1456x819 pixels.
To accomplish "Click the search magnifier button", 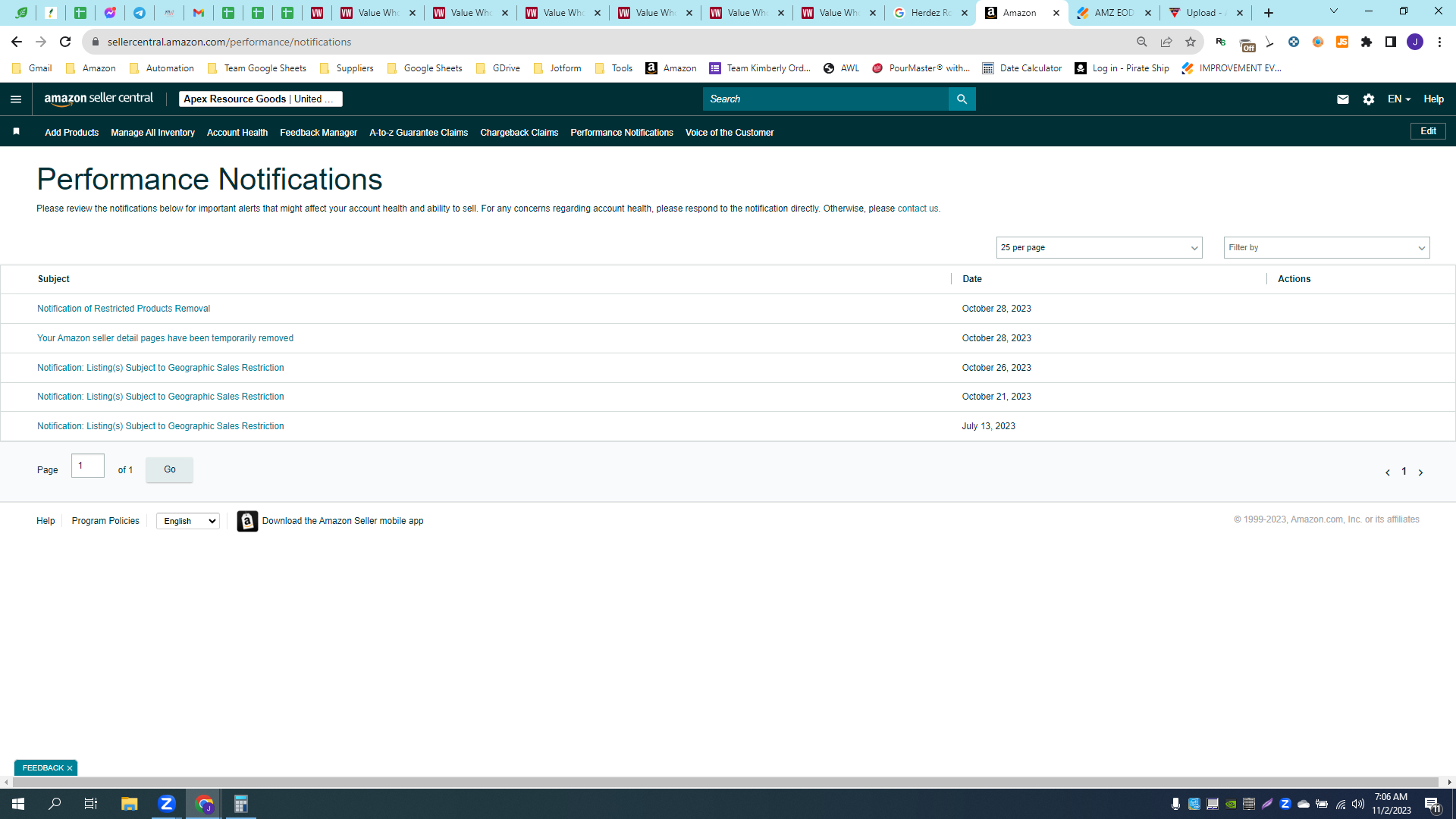I will 962,99.
